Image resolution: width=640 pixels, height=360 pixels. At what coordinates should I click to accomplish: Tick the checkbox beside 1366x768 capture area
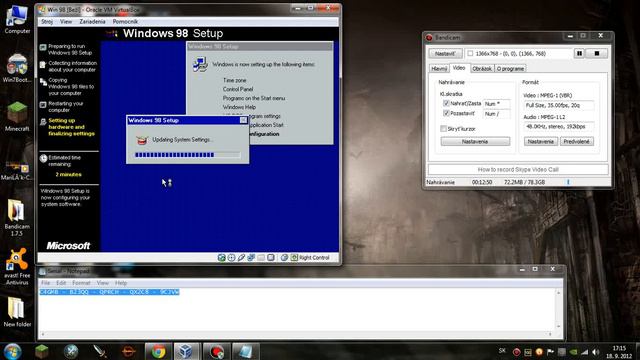coord(470,53)
